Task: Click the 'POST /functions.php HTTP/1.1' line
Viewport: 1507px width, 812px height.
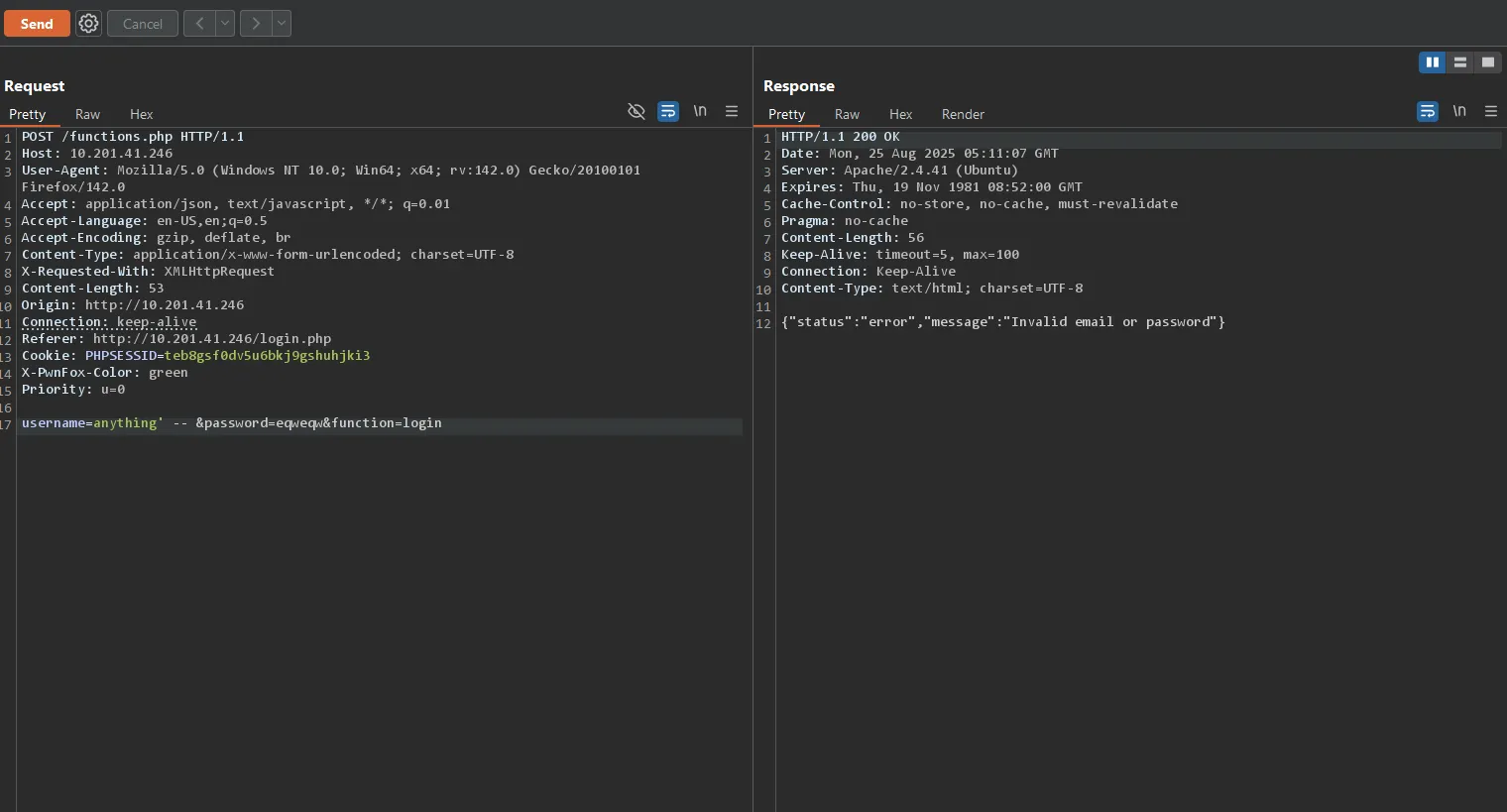Action: click(x=133, y=137)
